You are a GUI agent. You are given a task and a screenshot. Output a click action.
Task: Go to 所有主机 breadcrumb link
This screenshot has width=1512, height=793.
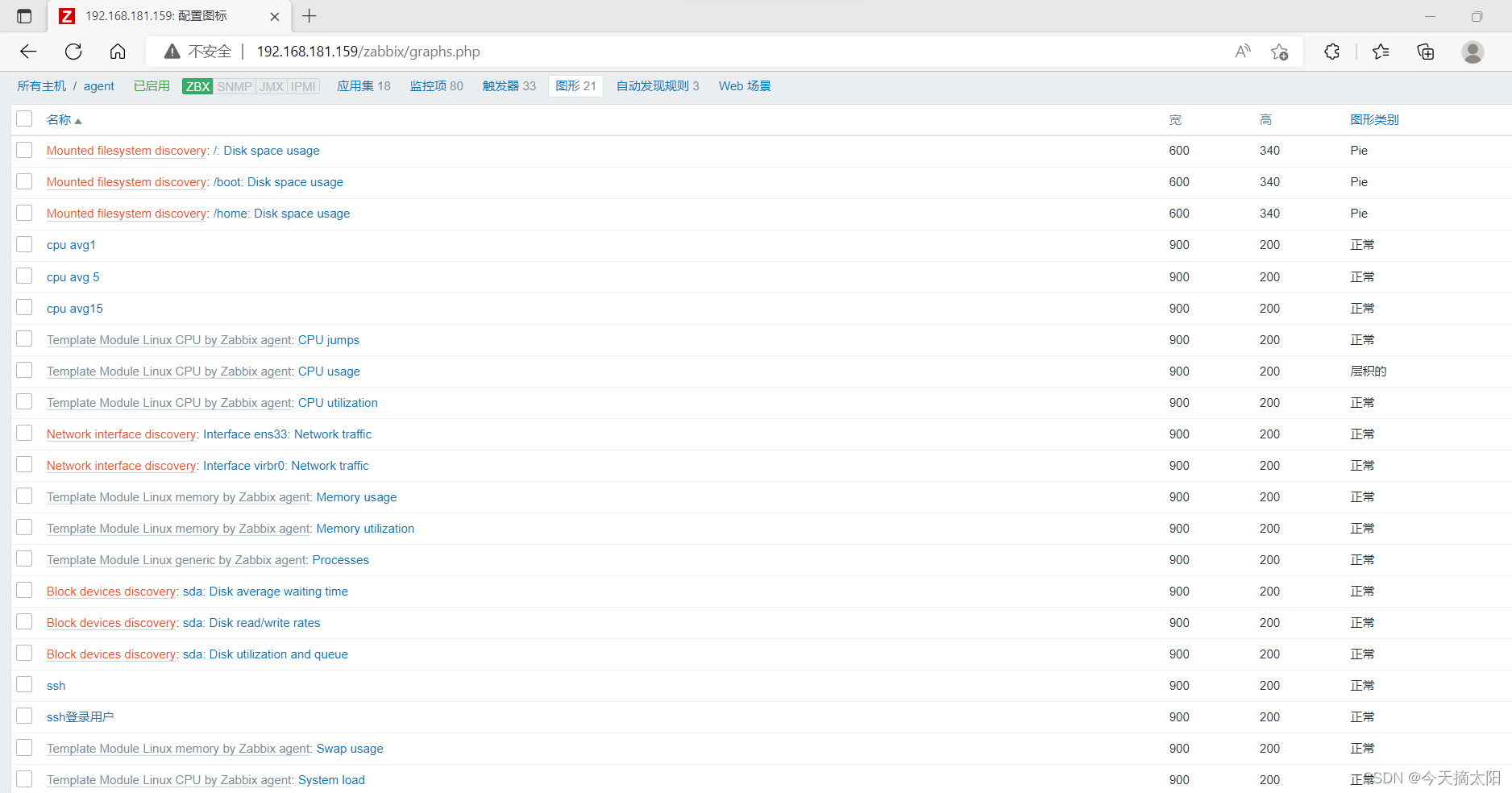tap(42, 86)
